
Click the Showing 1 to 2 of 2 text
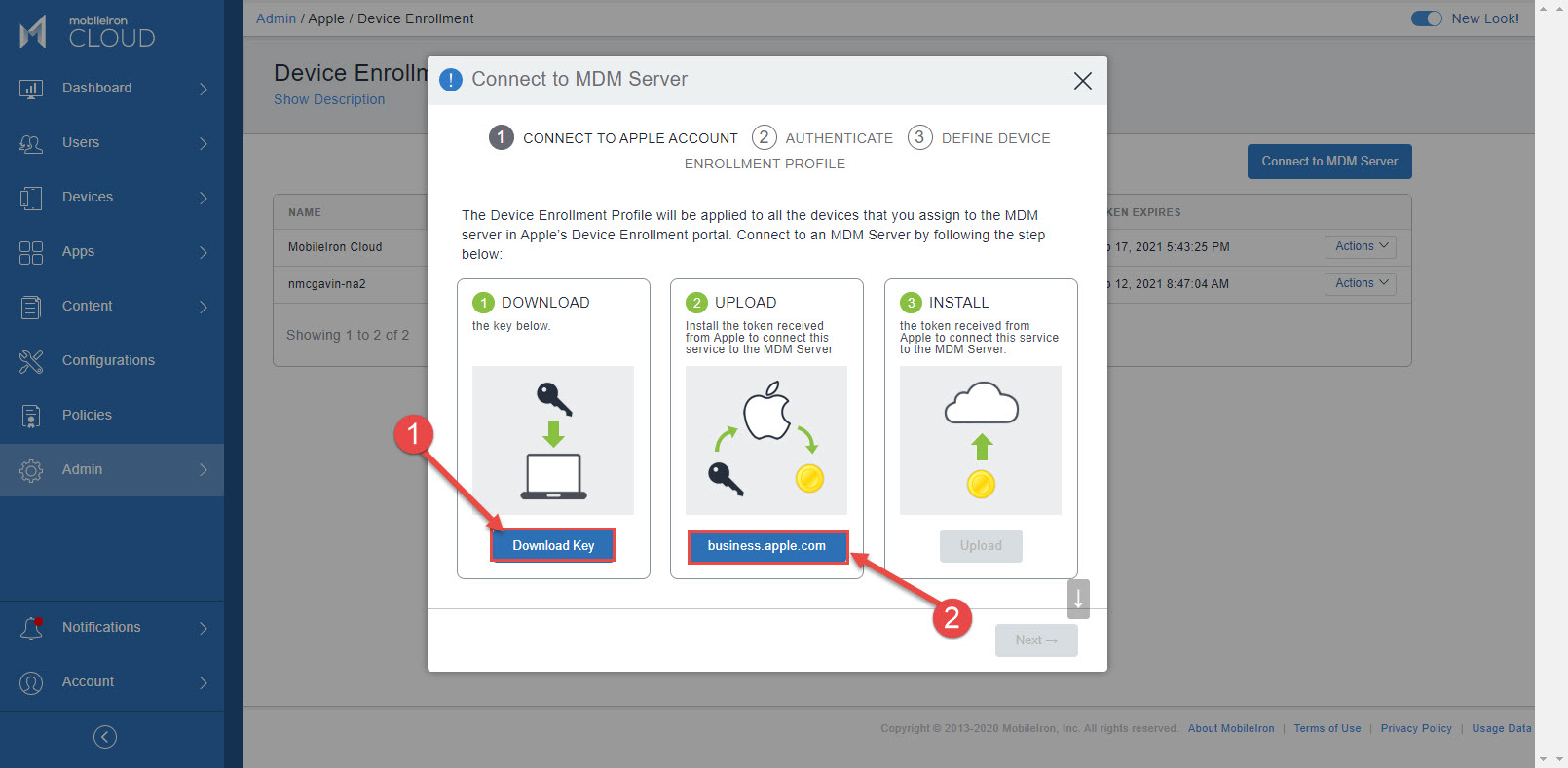coord(348,335)
